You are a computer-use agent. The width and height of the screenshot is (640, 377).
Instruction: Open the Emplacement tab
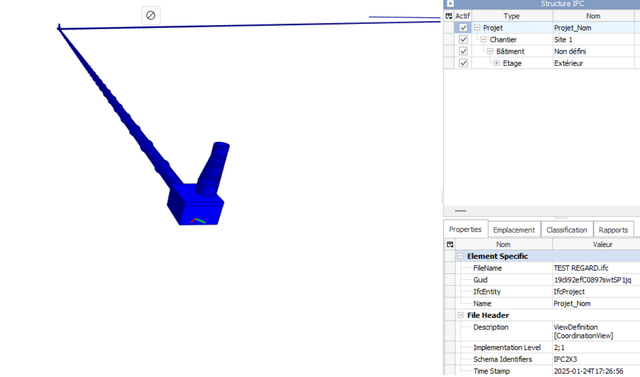[514, 230]
